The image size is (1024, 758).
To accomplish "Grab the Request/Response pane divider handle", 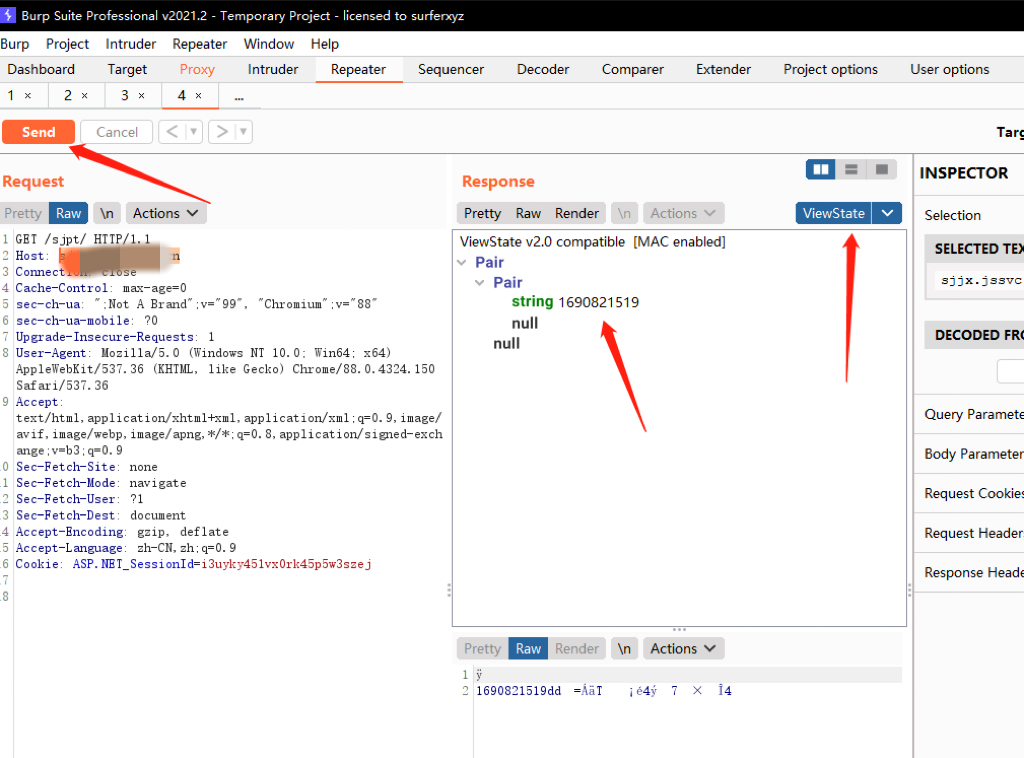I will click(x=449, y=590).
